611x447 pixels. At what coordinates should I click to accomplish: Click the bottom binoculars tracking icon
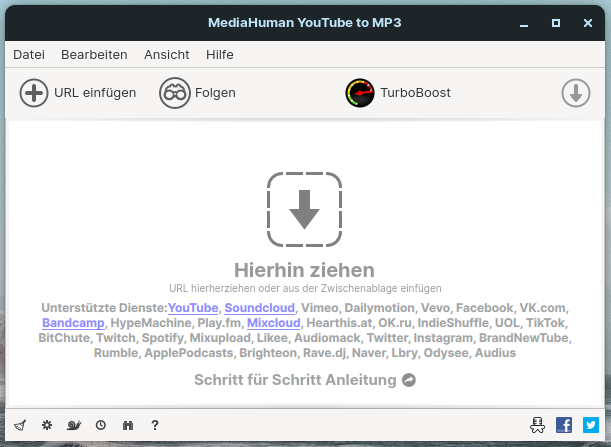(128, 425)
